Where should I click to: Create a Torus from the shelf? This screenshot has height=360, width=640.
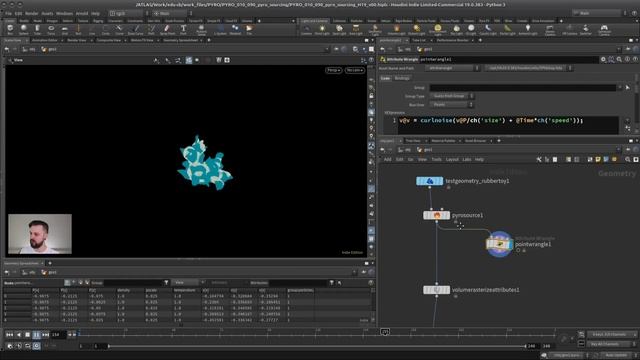point(51,29)
